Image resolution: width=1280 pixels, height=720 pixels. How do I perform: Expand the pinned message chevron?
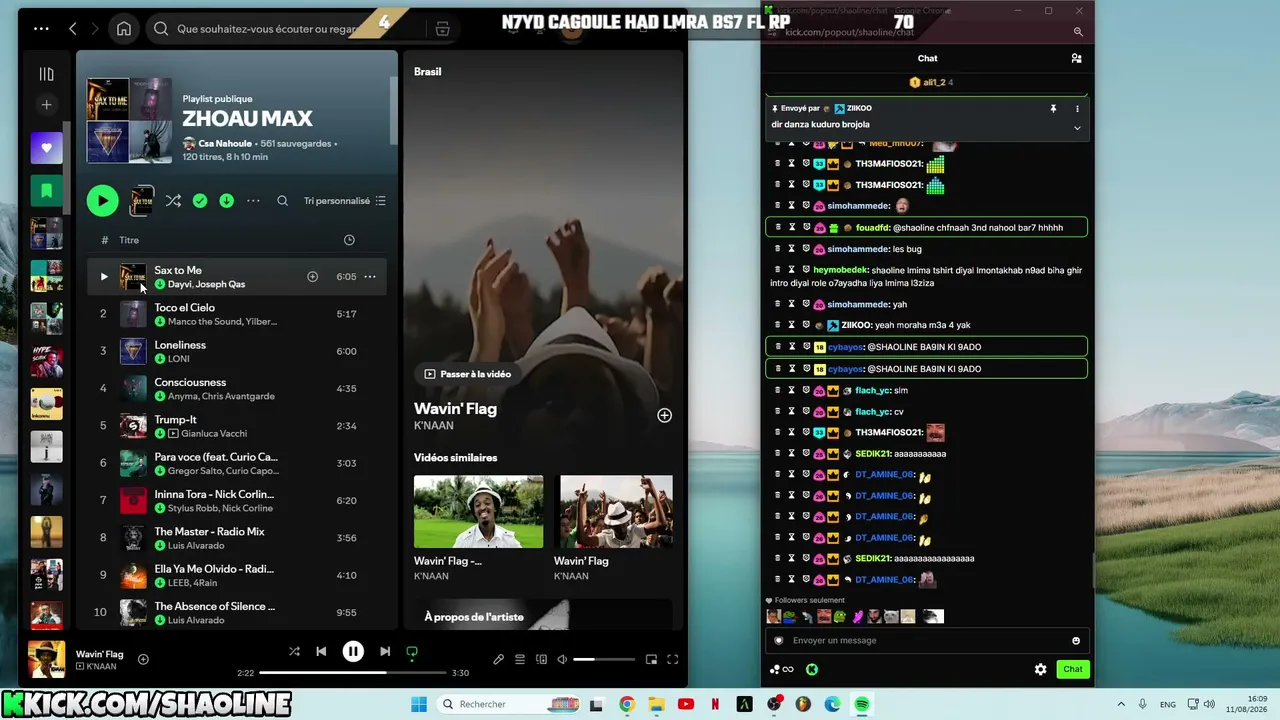click(1077, 128)
